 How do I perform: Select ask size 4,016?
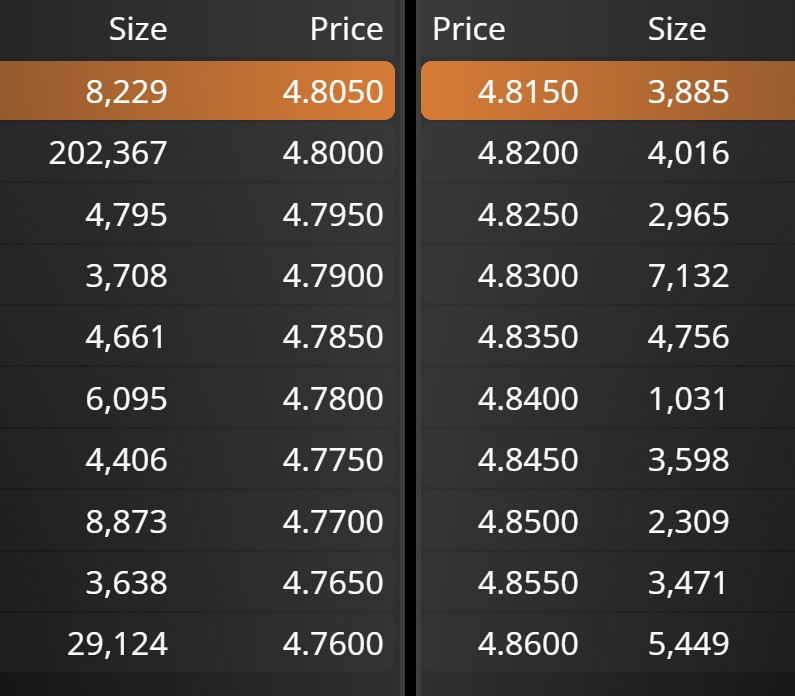[x=688, y=153]
